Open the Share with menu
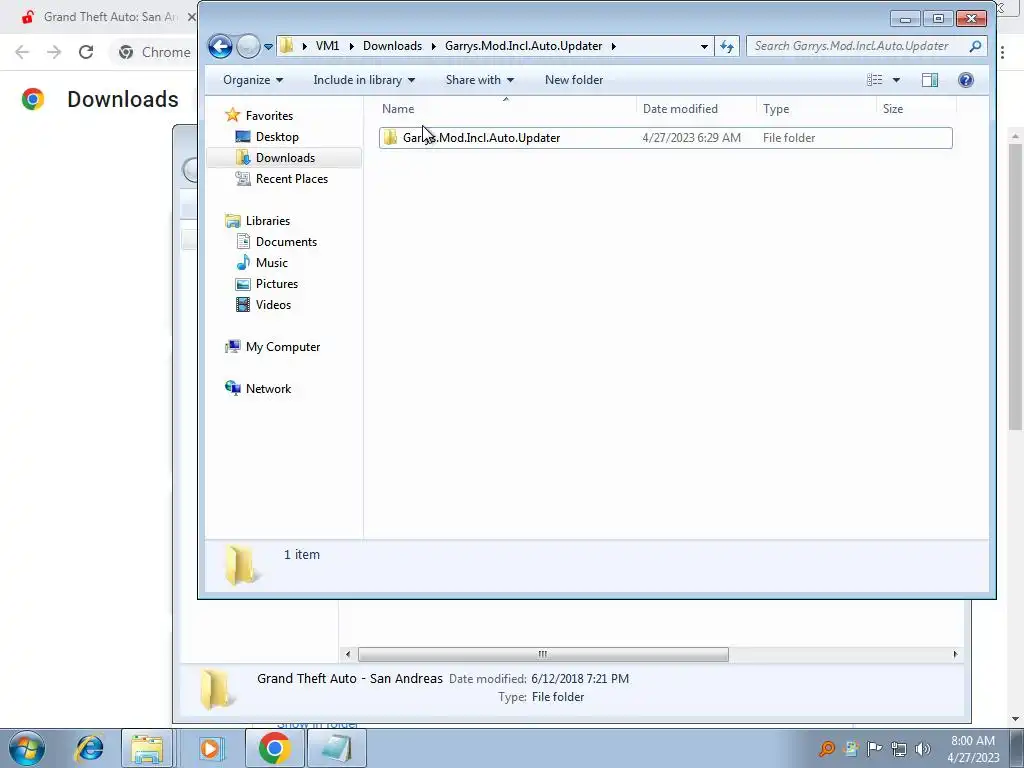 [479, 80]
